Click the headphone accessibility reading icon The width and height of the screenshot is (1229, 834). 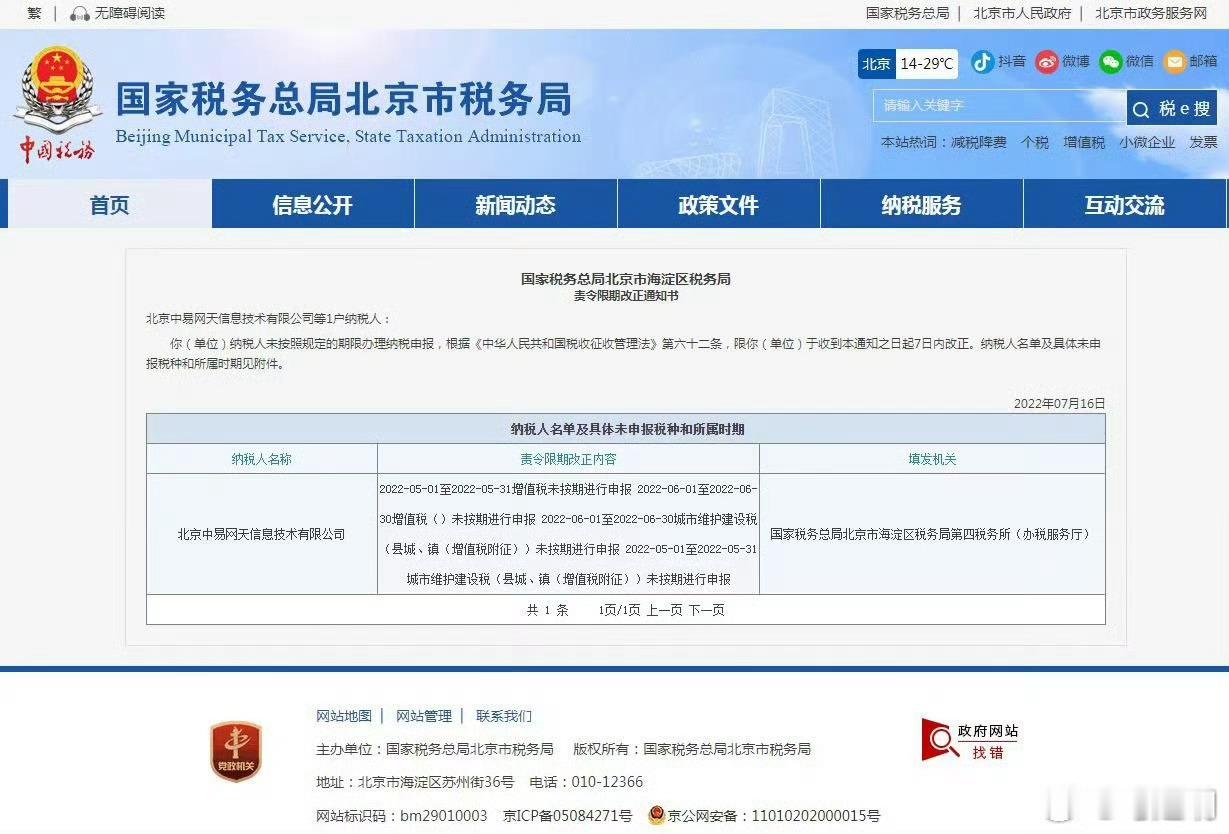[80, 14]
